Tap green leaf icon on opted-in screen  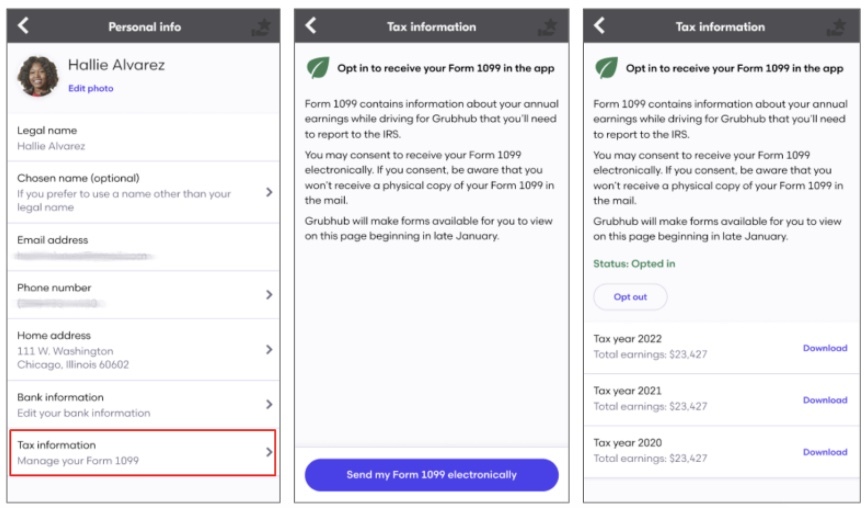click(x=606, y=68)
